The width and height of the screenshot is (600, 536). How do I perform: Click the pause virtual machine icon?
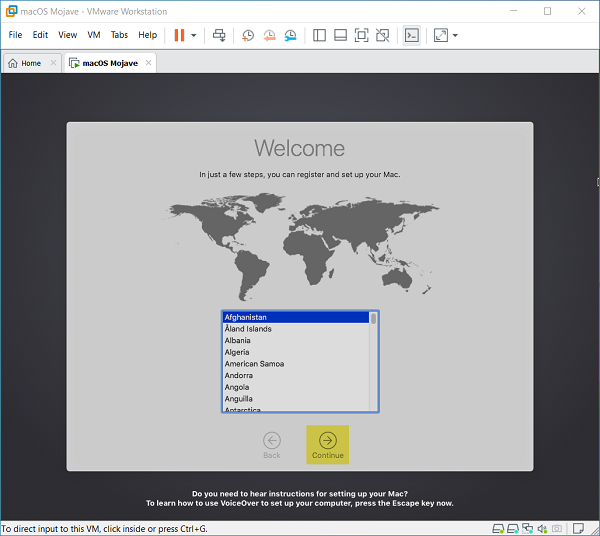pos(179,35)
